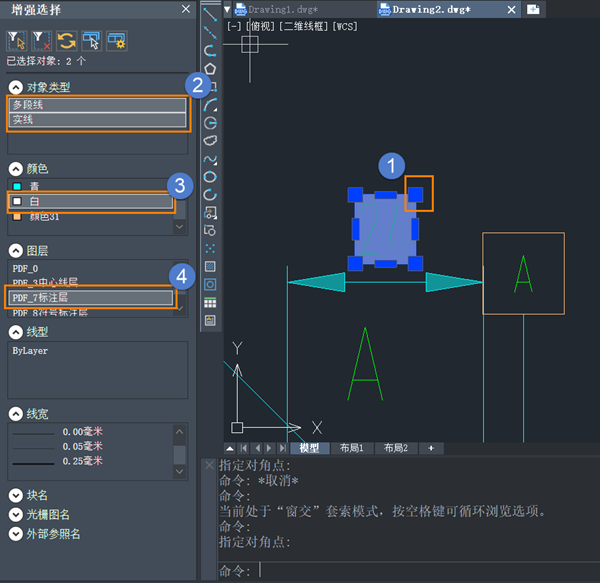
Task: Select the Point tool
Action: 210,249
